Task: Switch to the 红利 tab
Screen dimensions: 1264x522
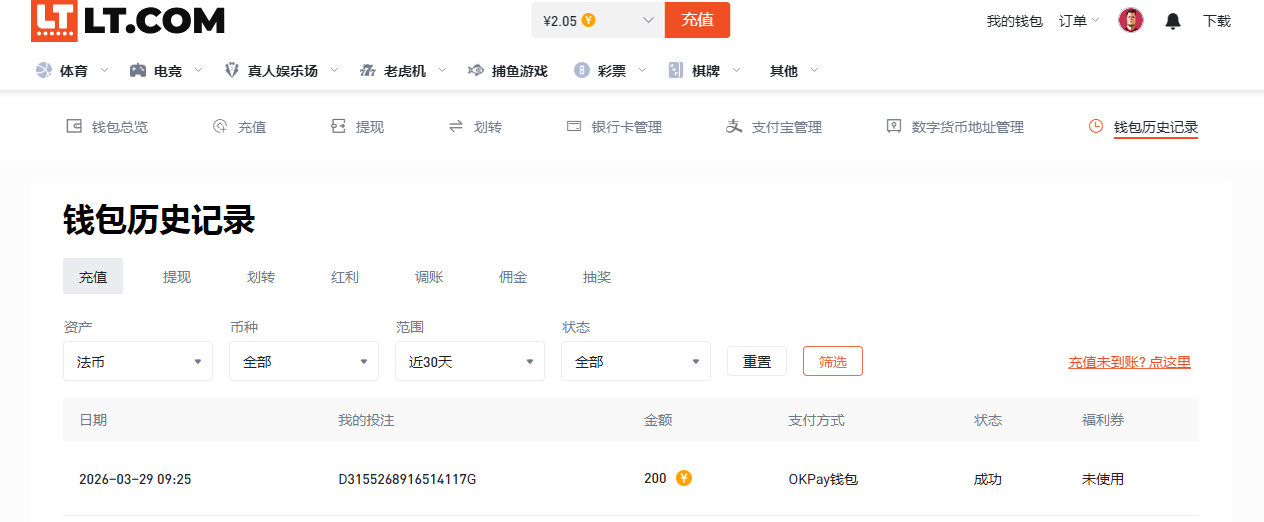Action: (x=345, y=277)
